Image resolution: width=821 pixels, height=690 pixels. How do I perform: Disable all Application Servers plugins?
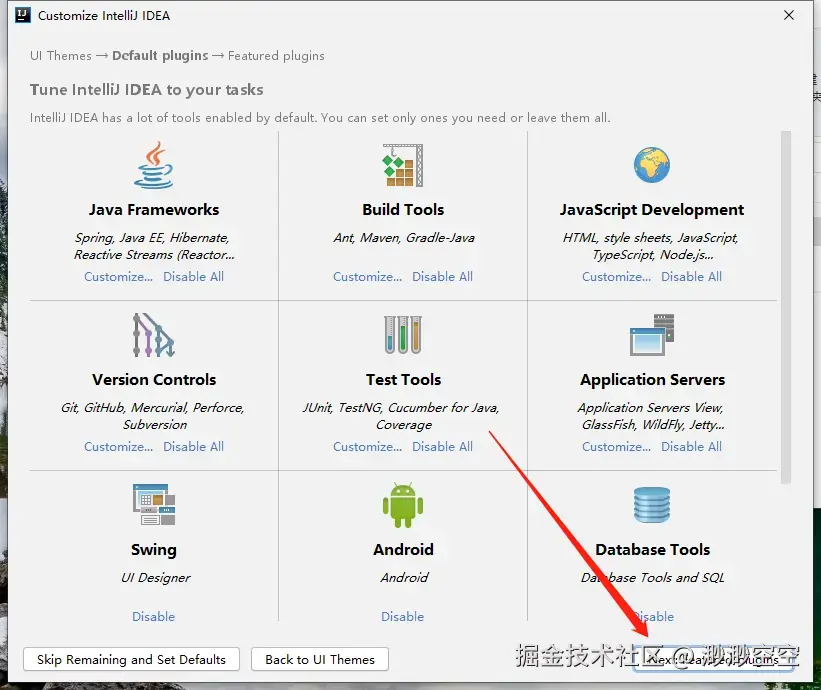tap(691, 447)
